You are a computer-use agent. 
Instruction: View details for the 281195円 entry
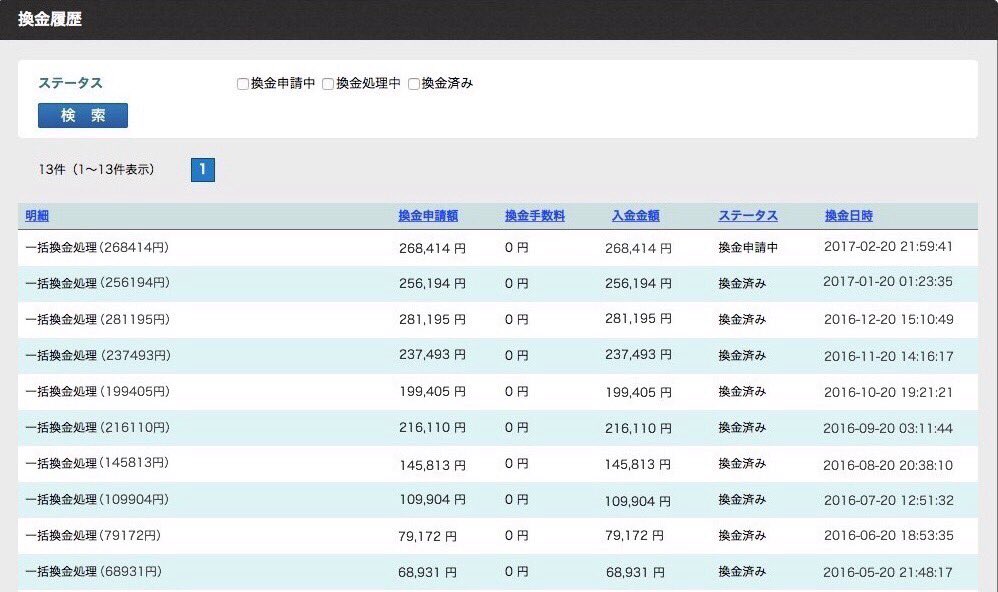pos(97,318)
